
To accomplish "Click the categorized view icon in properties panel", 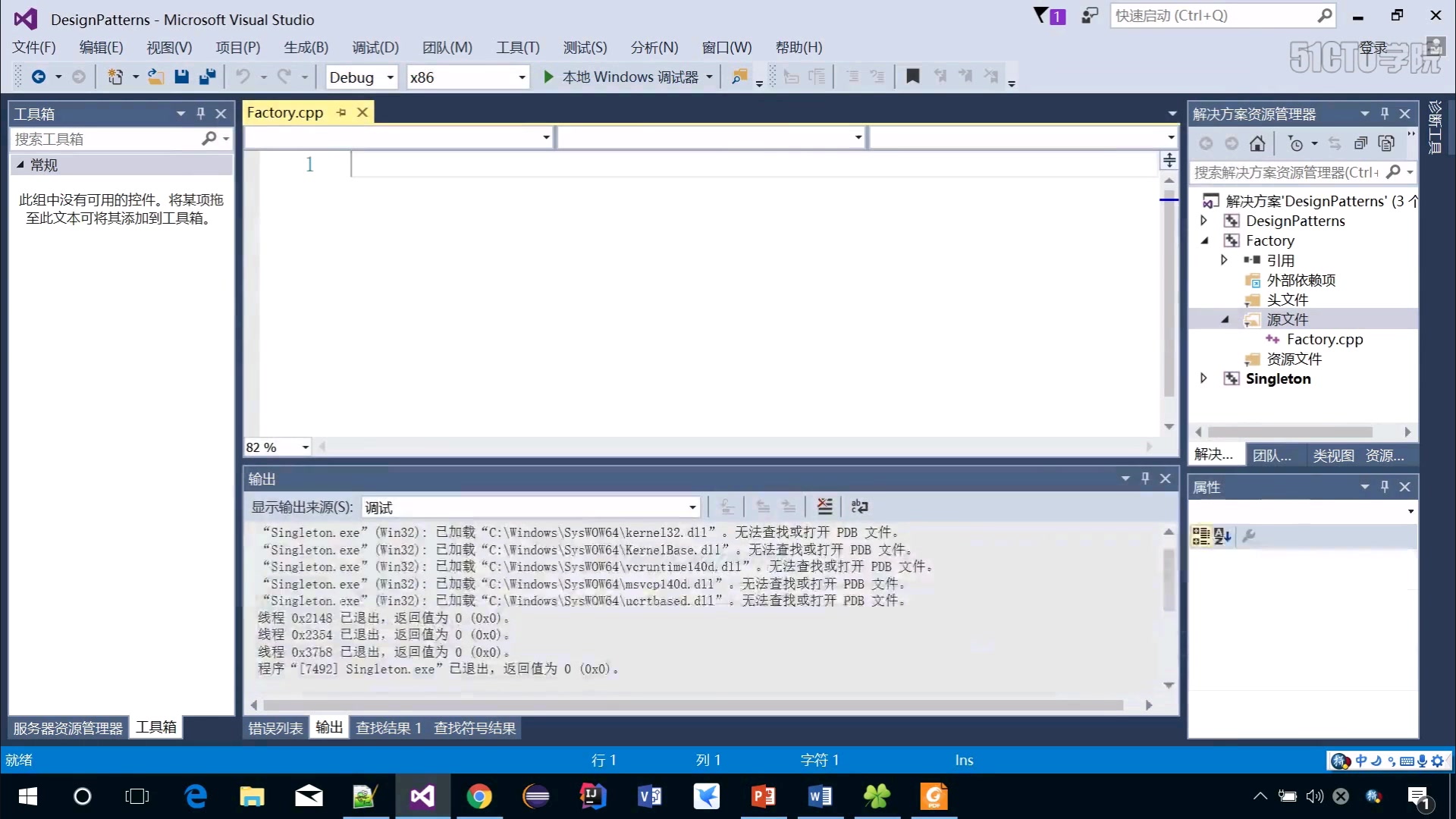I will (1201, 536).
